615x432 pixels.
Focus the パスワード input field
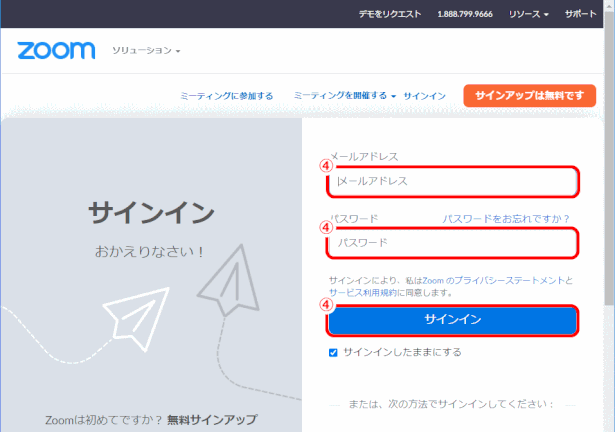point(453,242)
